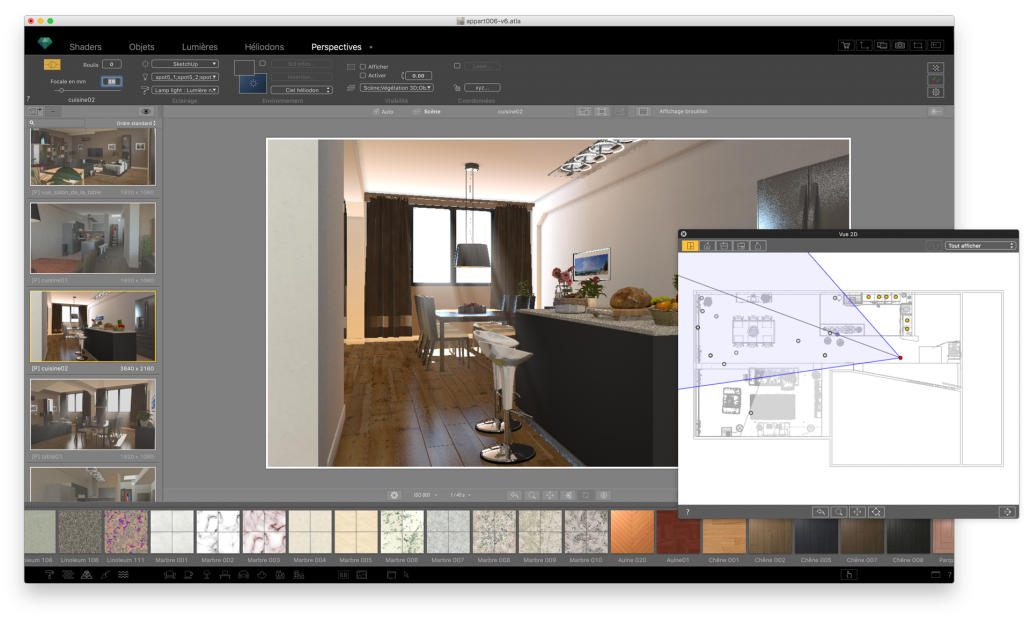The width and height of the screenshot is (1030, 622).
Task: Select the cuisine01 perspective thumbnail
Action: [x=92, y=238]
